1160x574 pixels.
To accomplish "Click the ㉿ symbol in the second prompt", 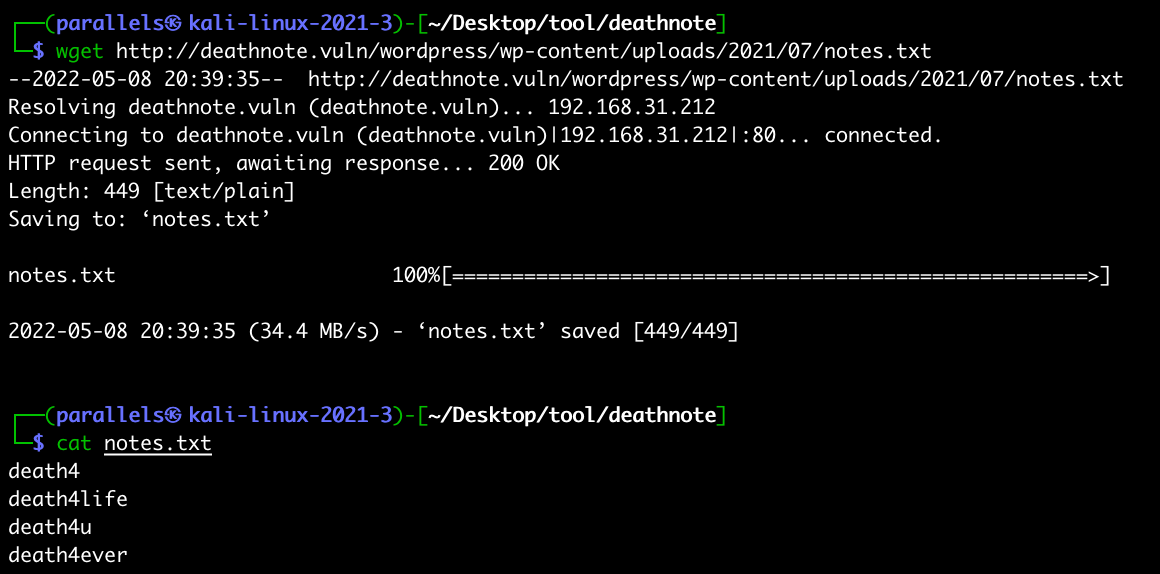I will pos(174,415).
